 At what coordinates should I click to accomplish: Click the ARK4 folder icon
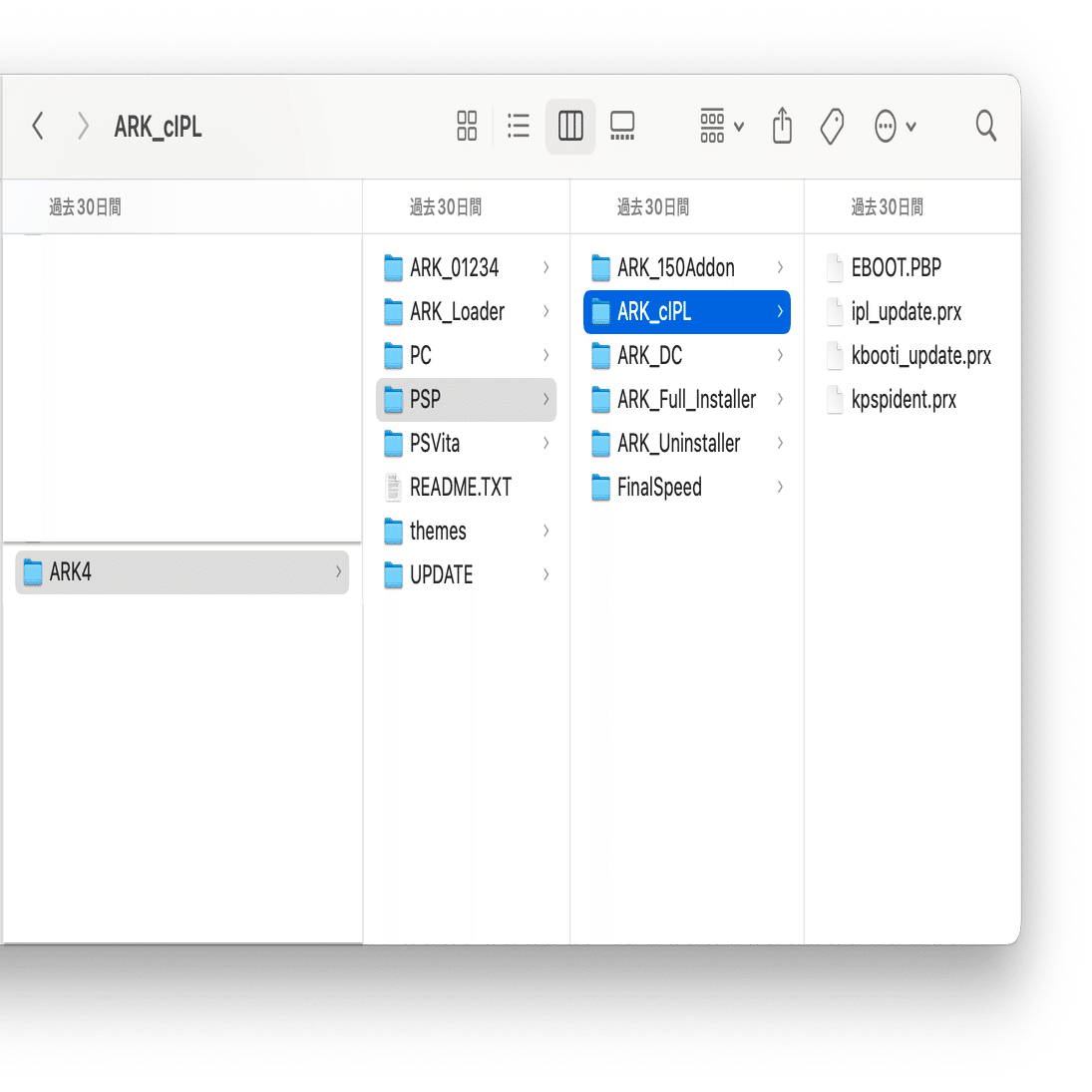tap(33, 572)
